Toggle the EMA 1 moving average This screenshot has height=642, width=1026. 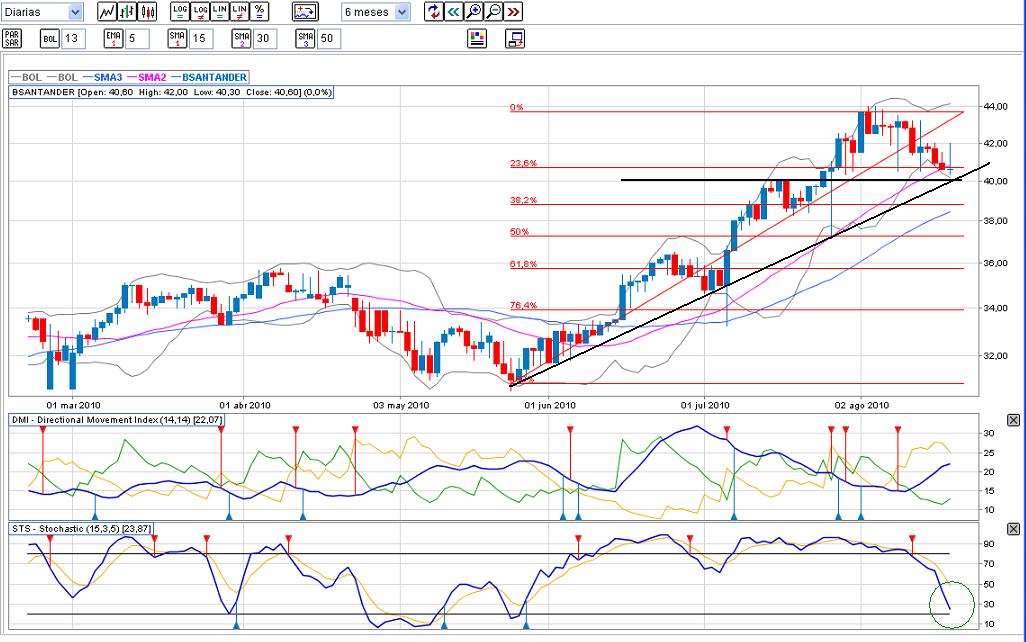point(113,39)
